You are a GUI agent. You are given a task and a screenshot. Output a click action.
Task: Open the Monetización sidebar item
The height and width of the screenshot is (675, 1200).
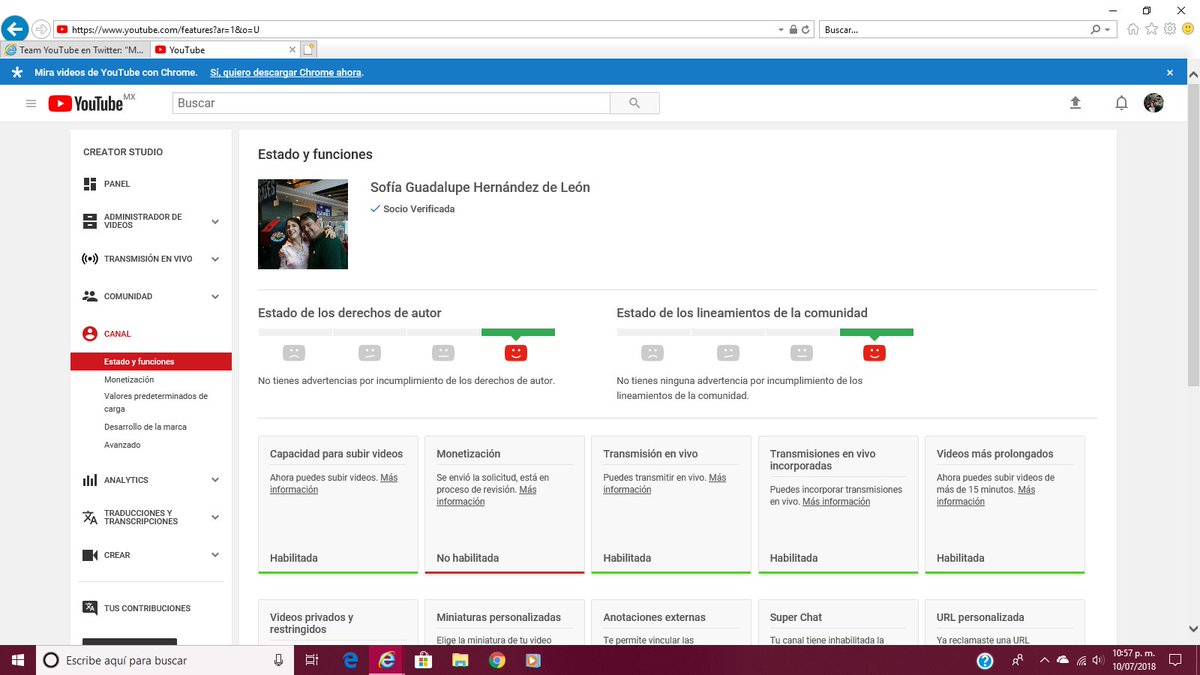coord(129,380)
